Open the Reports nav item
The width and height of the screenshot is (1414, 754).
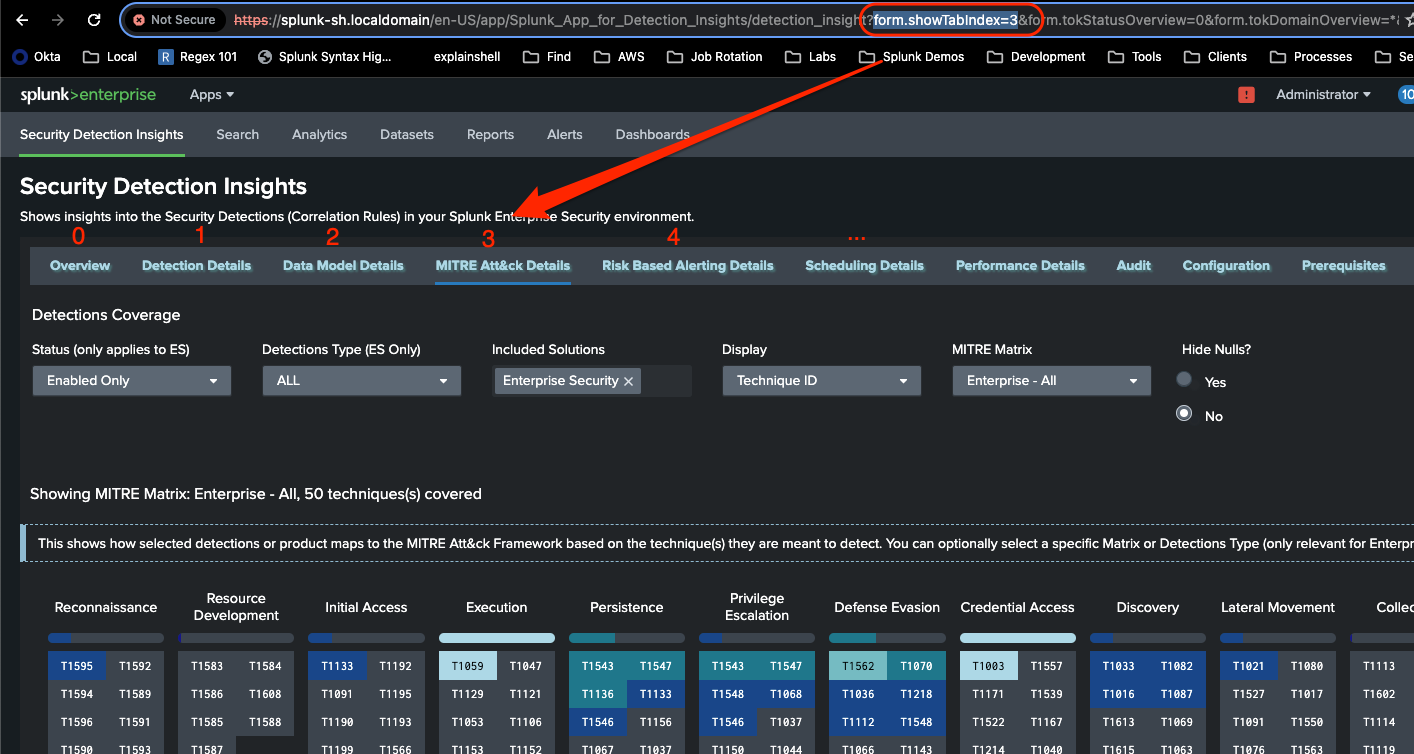pos(490,135)
